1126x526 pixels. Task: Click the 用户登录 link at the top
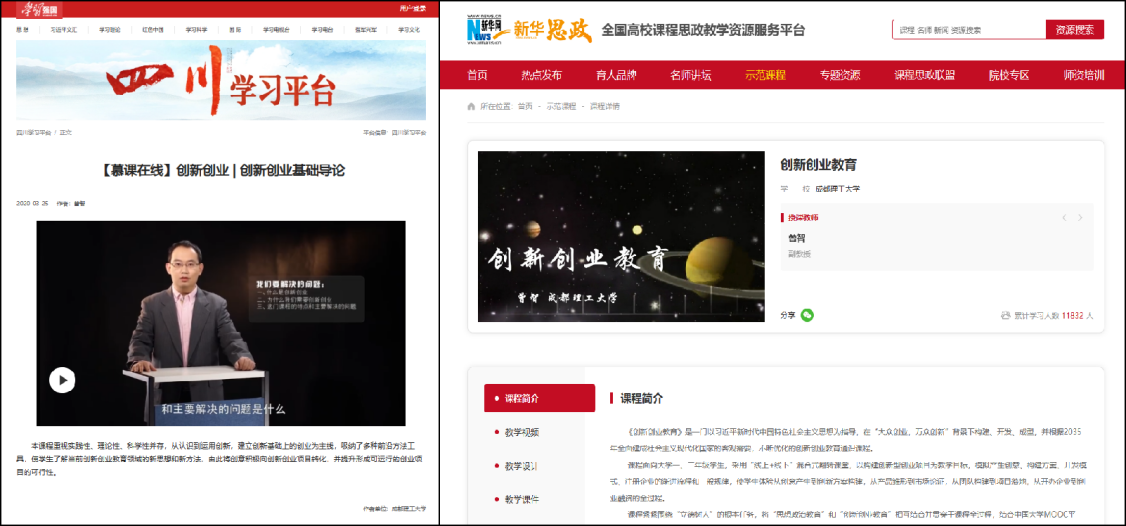[x=412, y=9]
